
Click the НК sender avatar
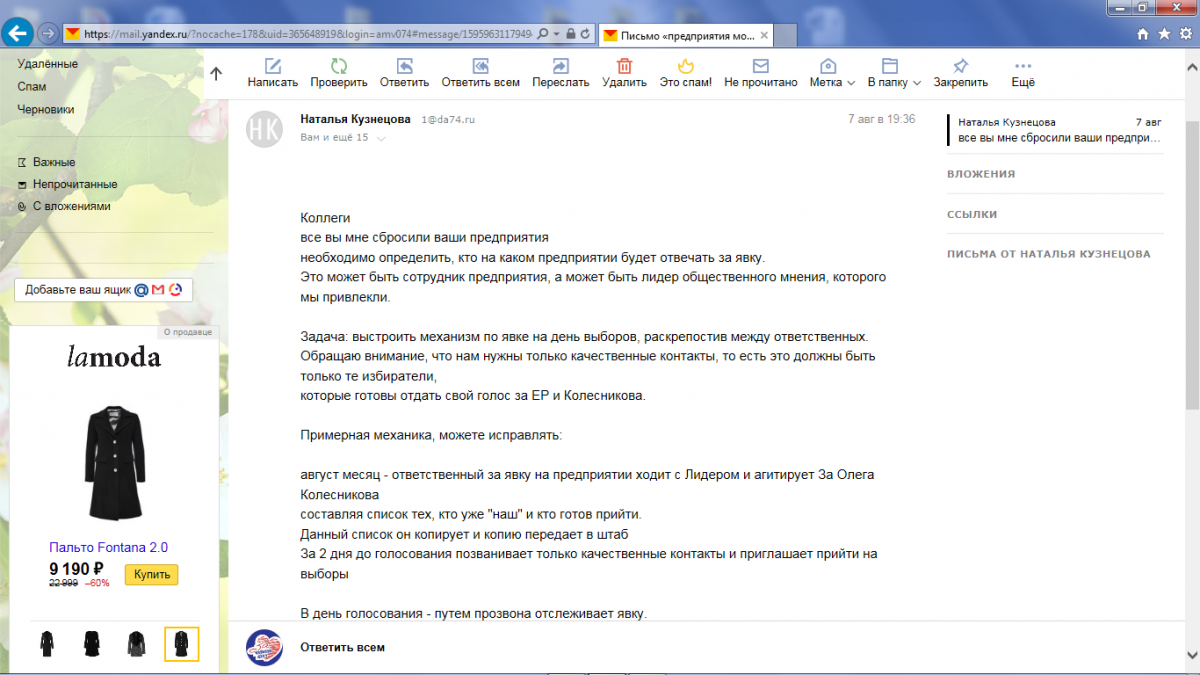point(264,129)
